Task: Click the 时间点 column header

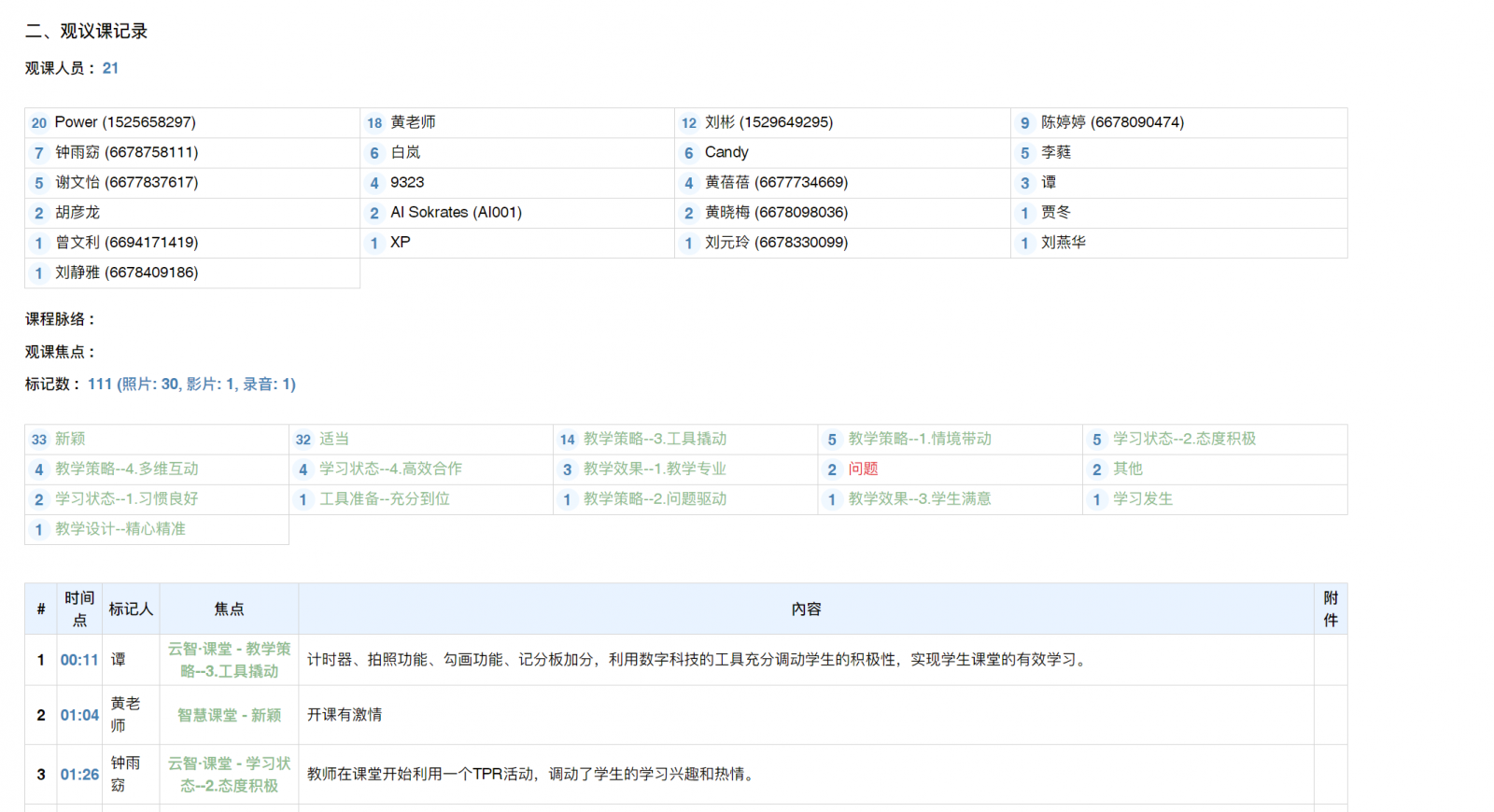Action: coord(79,609)
